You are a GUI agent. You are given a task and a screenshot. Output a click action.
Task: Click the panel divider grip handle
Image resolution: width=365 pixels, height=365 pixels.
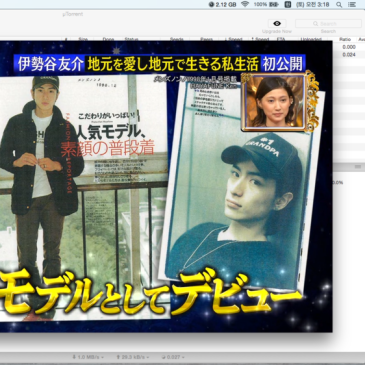click(x=358, y=167)
